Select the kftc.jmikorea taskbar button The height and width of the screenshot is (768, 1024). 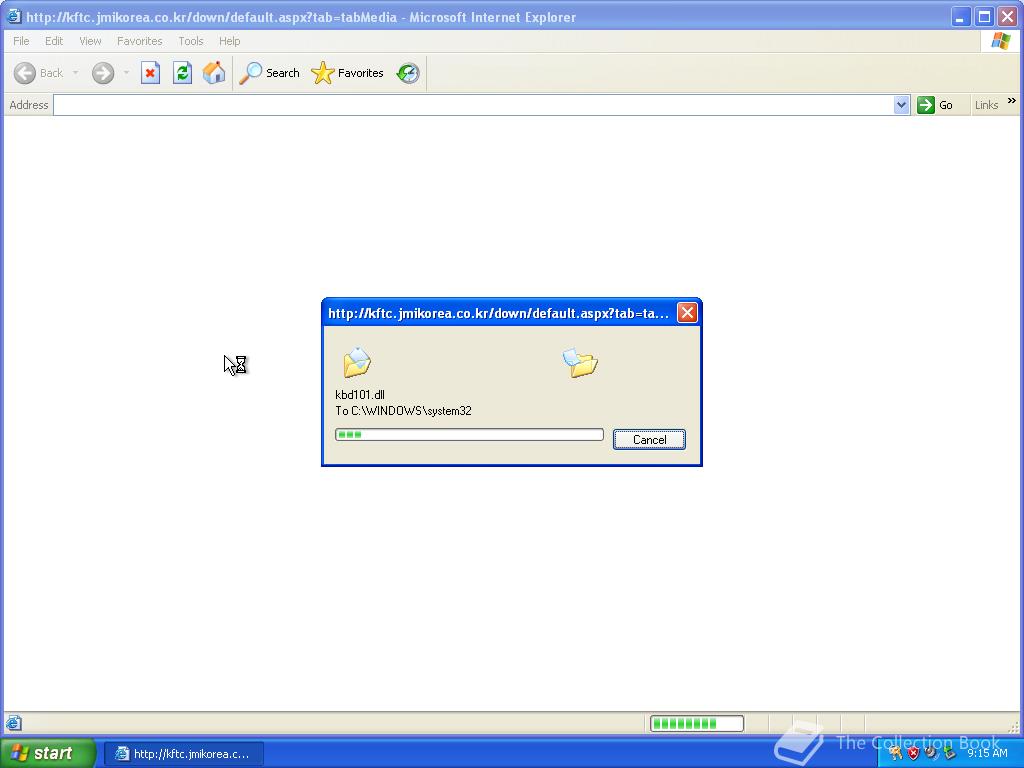tap(184, 754)
